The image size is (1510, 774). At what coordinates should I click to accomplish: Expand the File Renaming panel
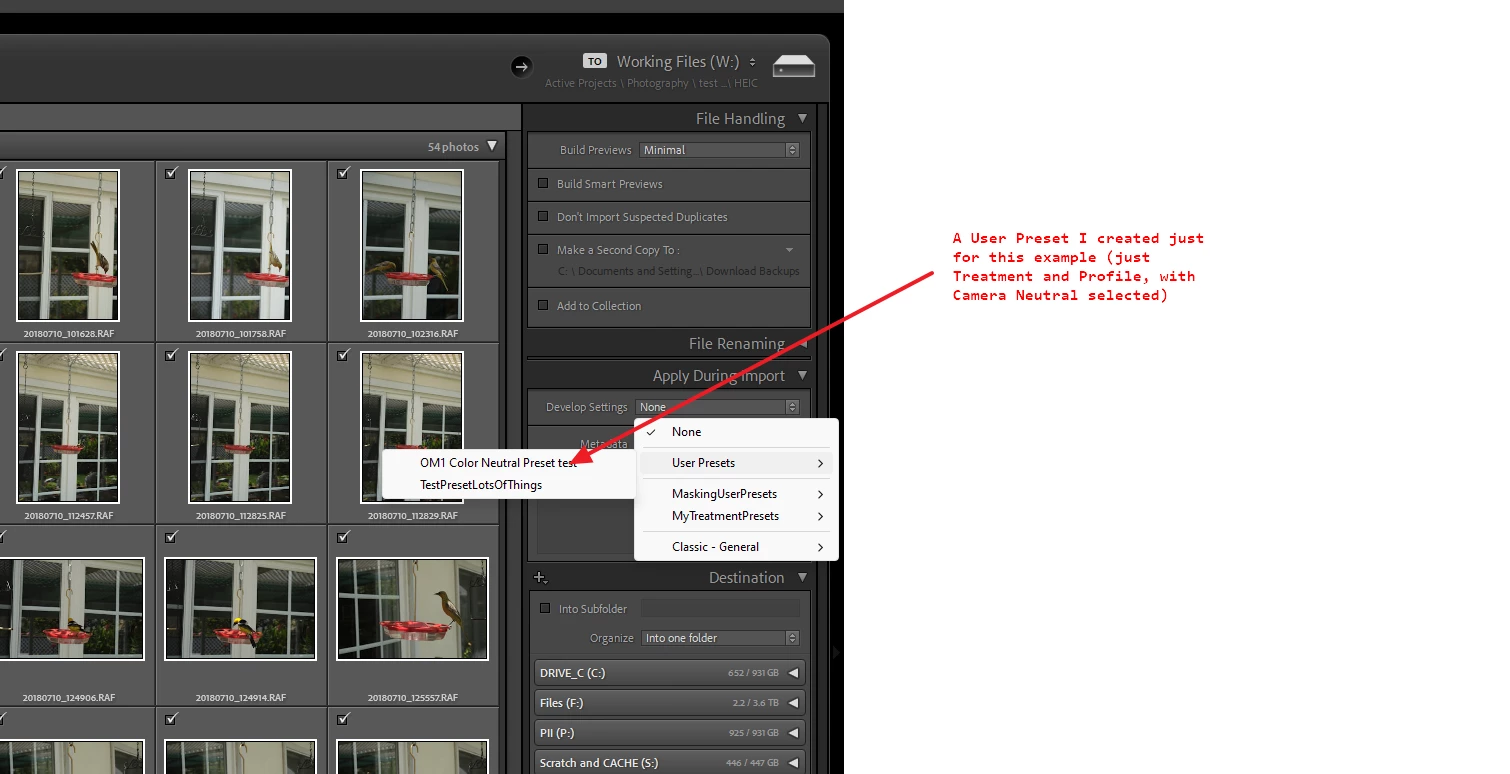coord(802,343)
